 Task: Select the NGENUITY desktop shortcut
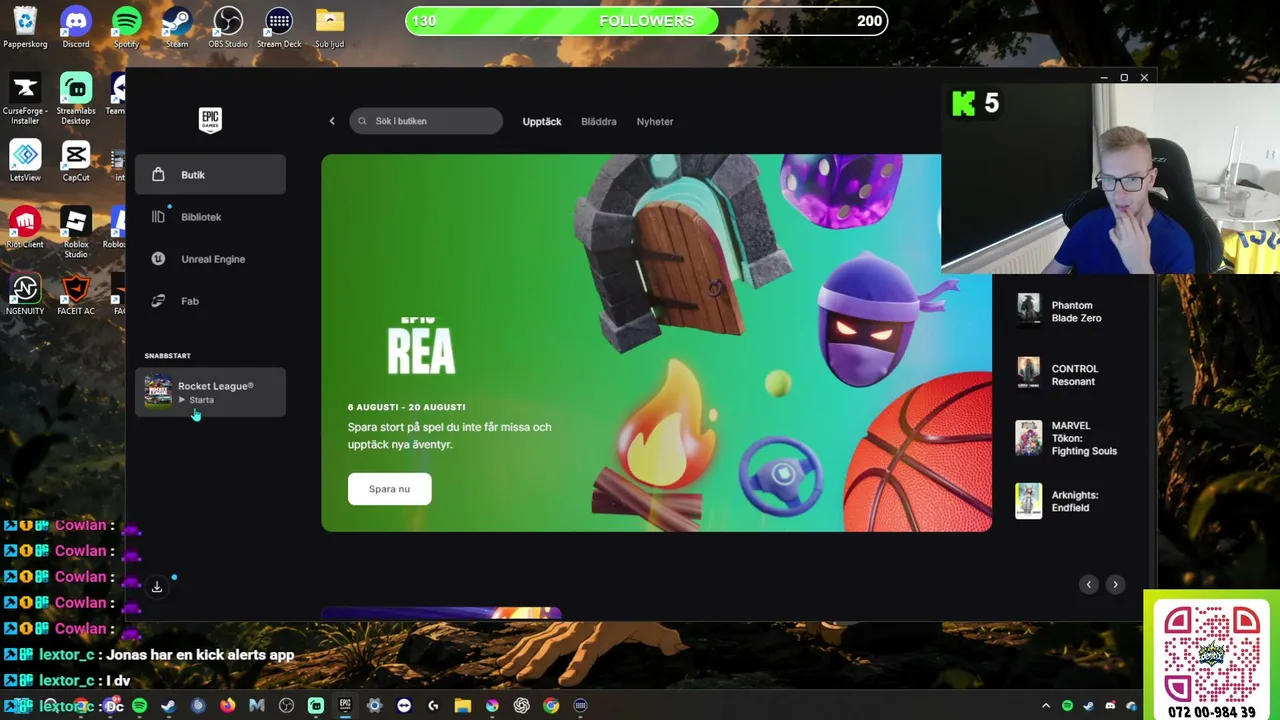coord(25,294)
